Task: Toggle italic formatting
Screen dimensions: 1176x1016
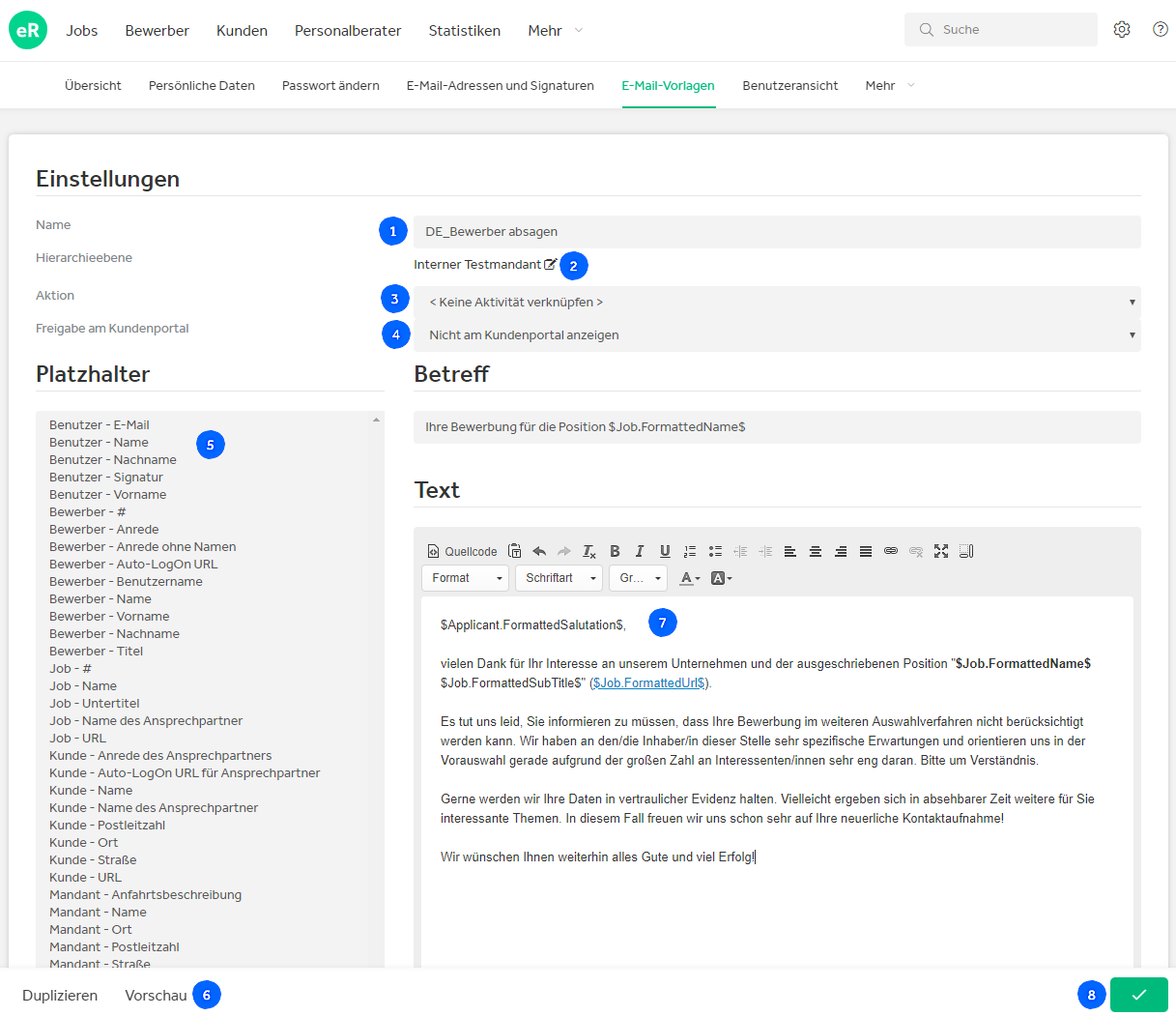Action: tap(640, 551)
